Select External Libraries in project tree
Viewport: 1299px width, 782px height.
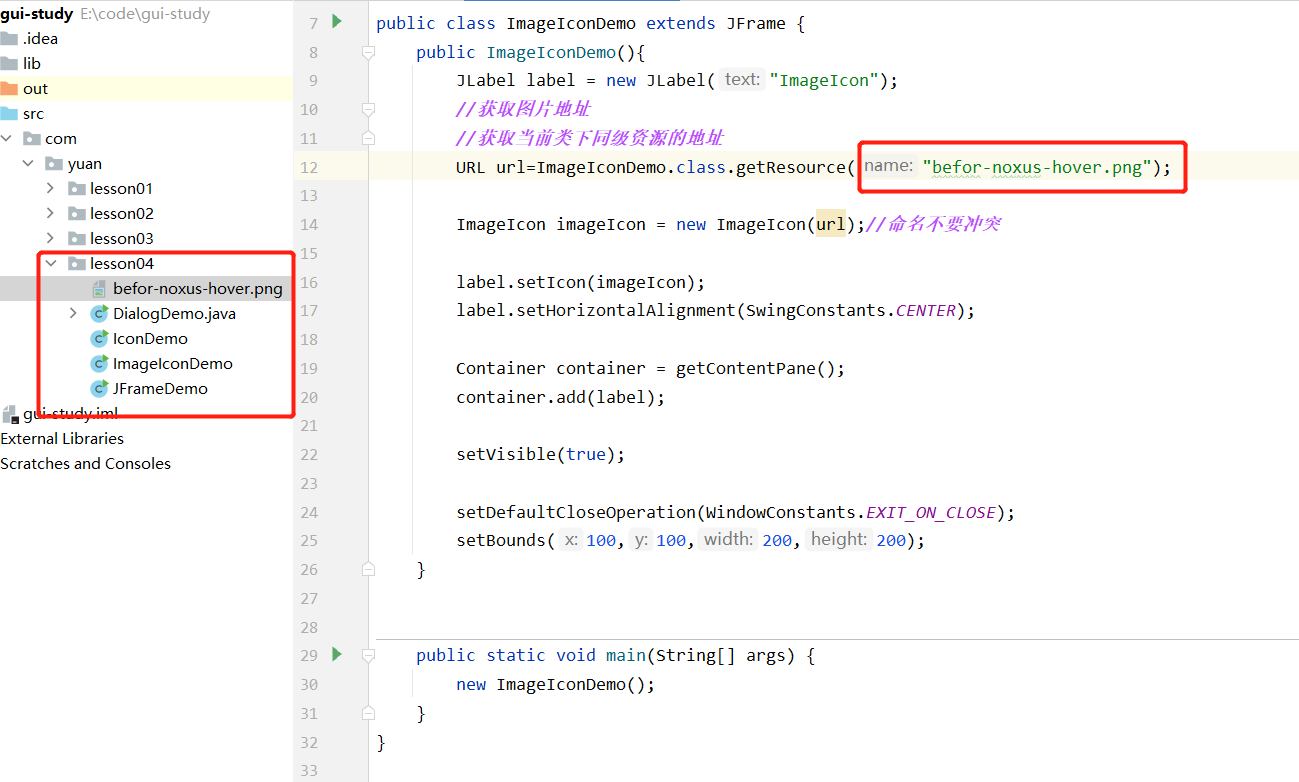[62, 439]
